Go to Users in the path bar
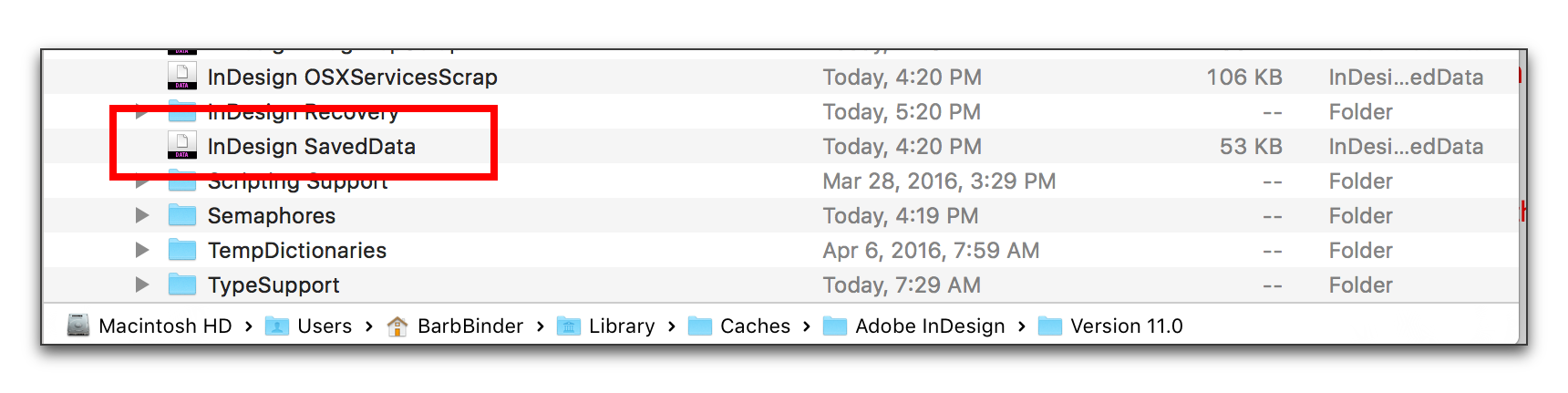1568x393 pixels. 325,326
